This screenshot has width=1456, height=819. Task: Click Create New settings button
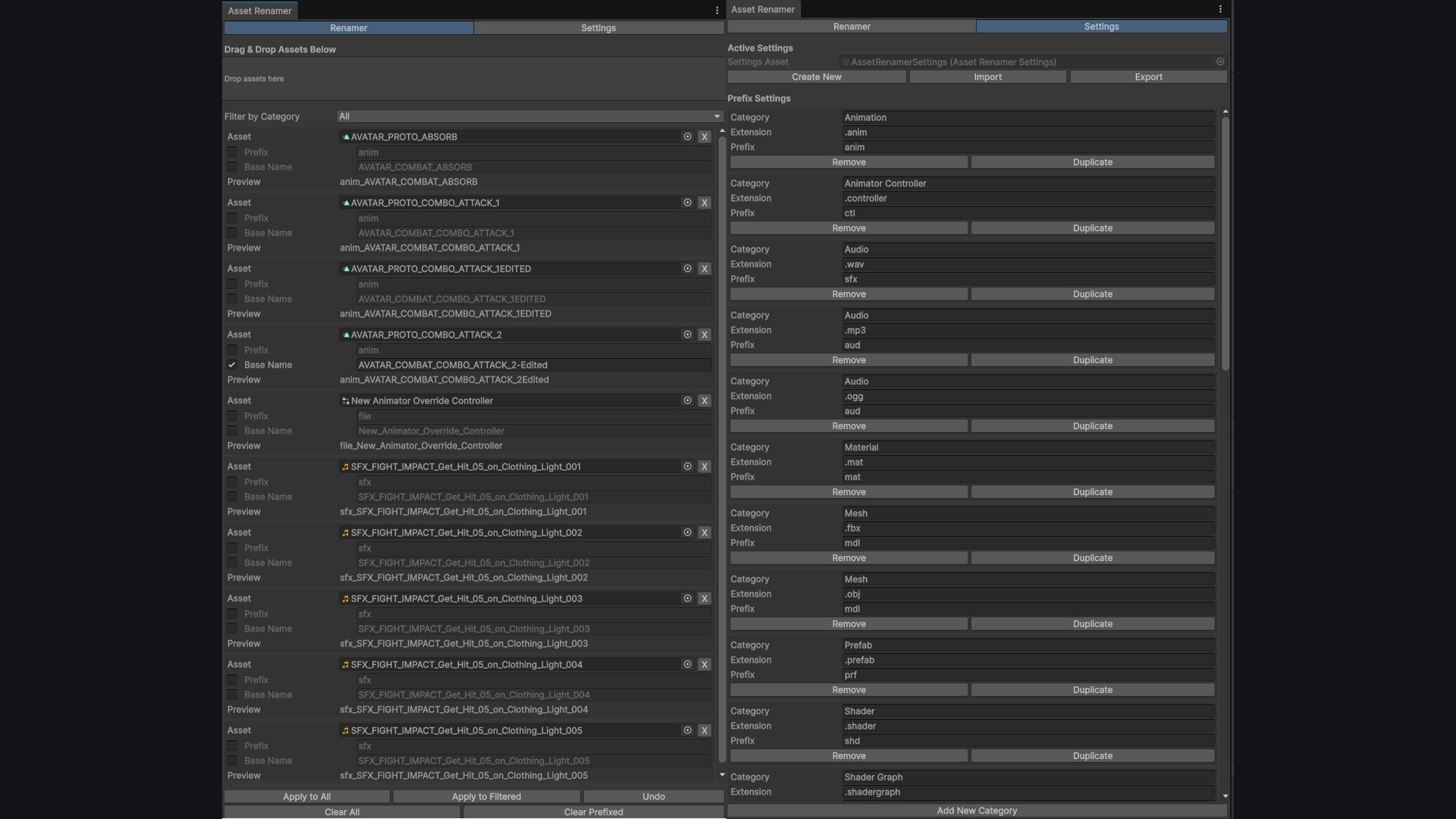tap(817, 77)
